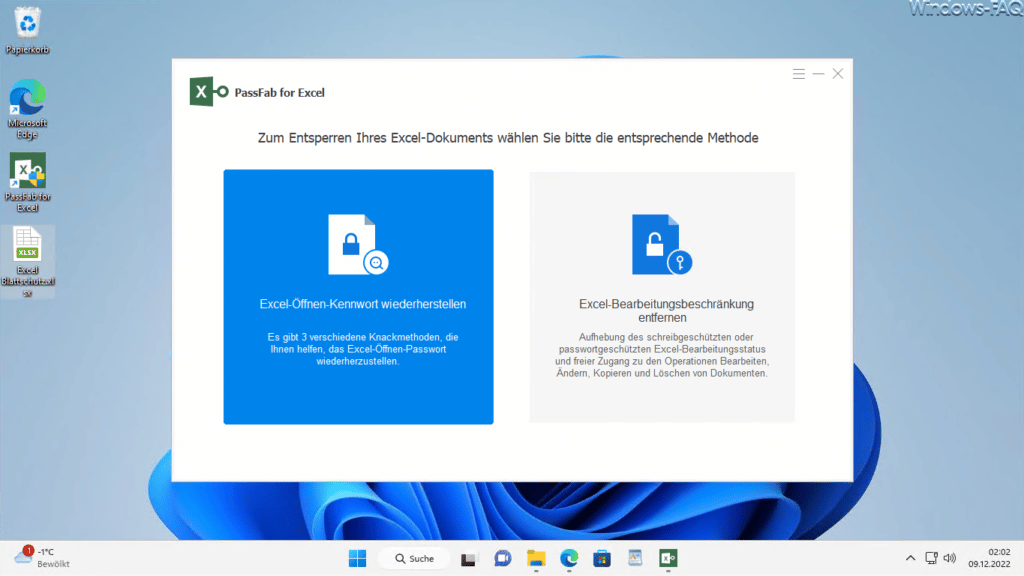Click the Suche taskbar search box
The height and width of the screenshot is (576, 1024).
[415, 558]
